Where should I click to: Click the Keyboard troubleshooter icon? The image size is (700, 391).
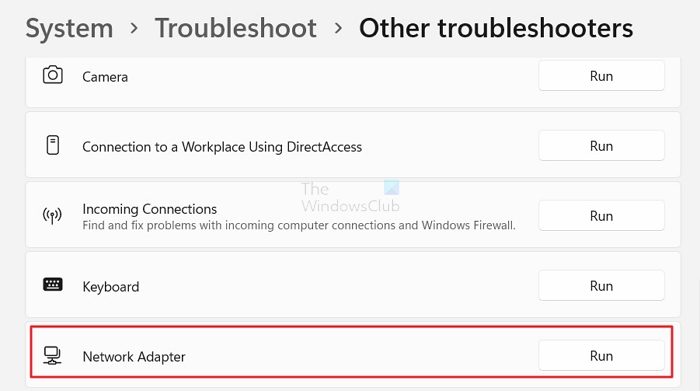53,284
